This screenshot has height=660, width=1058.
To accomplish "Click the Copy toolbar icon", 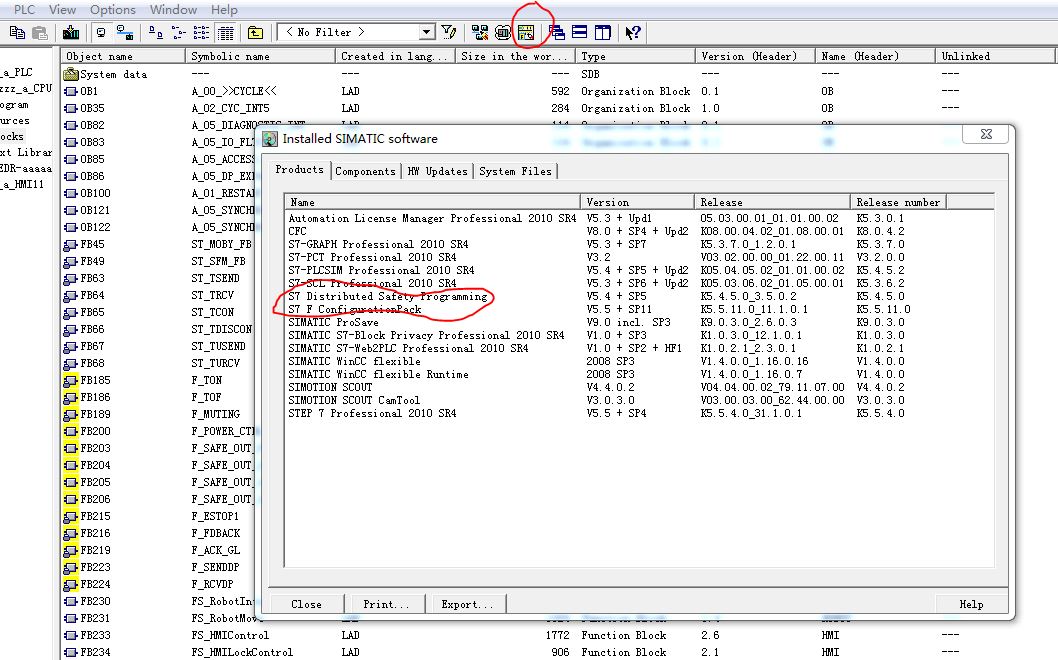I will tap(16, 32).
